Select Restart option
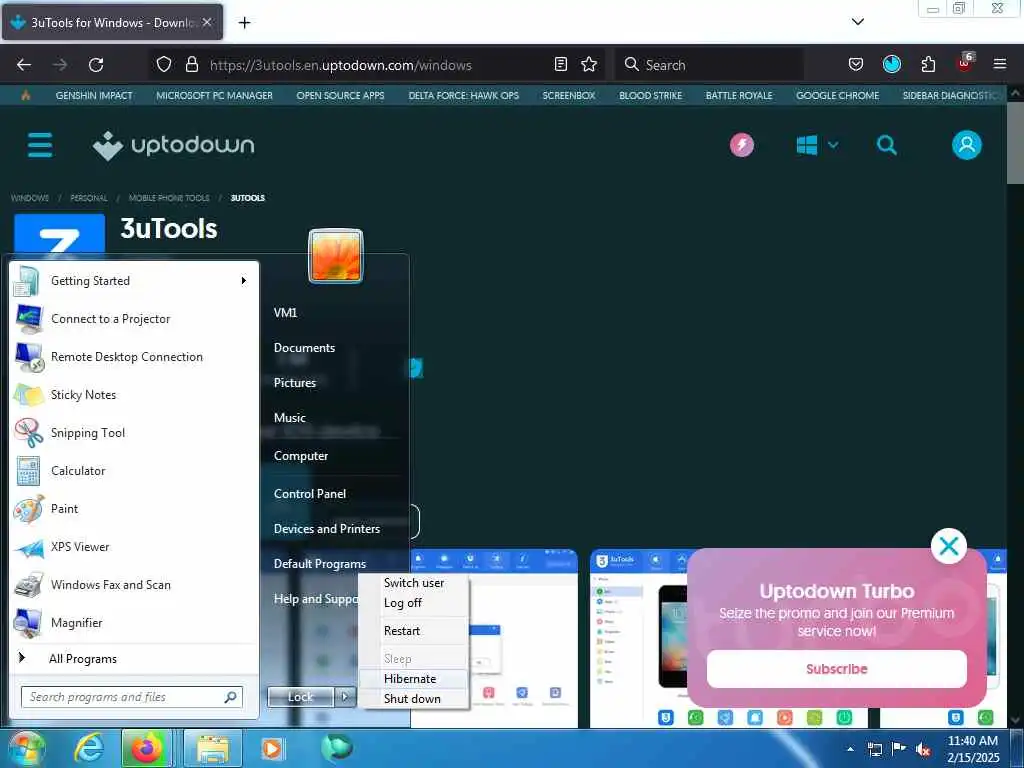 coord(413,631)
